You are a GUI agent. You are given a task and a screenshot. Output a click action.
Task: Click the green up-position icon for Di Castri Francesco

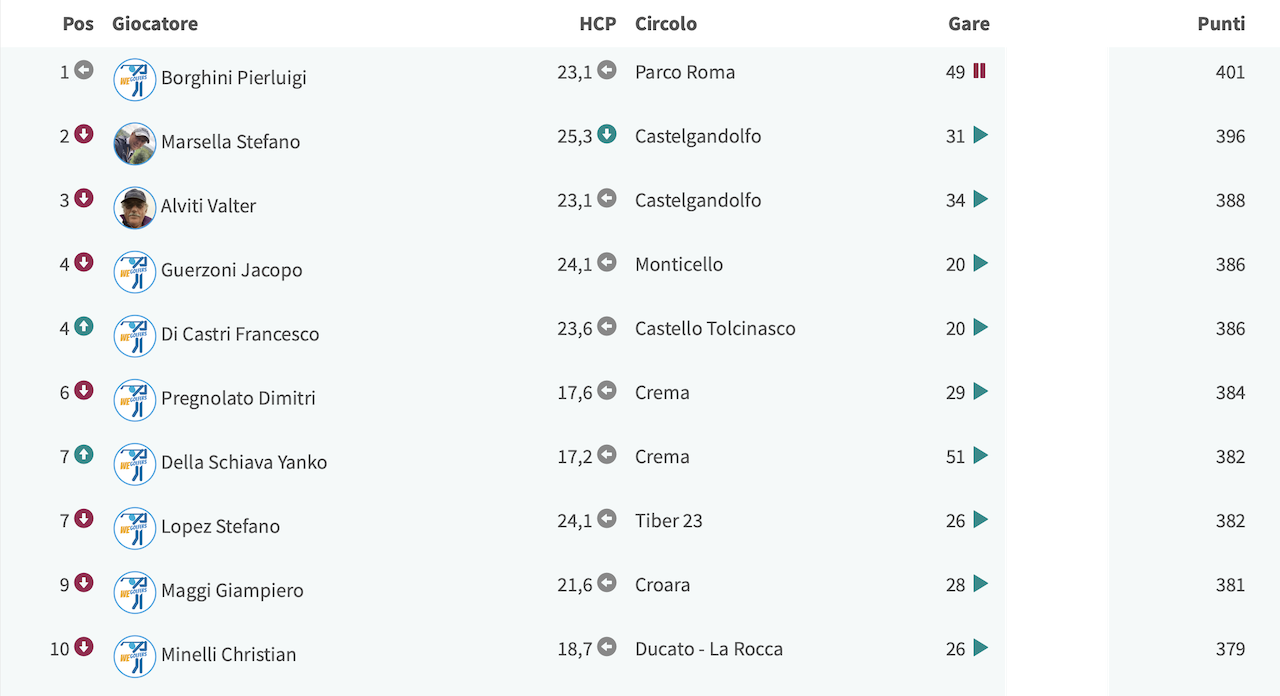click(x=84, y=326)
